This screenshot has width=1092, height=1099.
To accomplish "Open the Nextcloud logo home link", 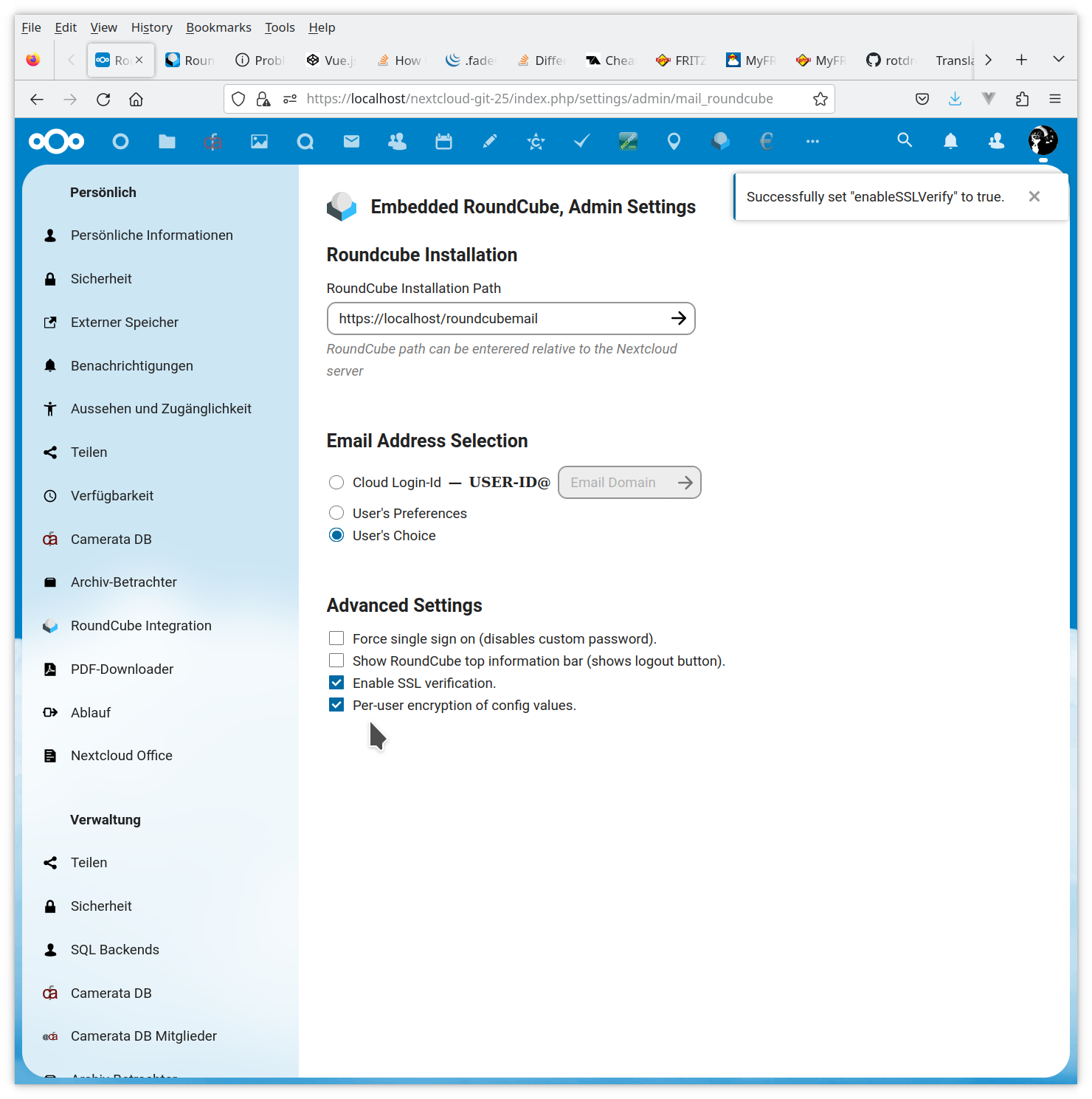I will click(57, 141).
